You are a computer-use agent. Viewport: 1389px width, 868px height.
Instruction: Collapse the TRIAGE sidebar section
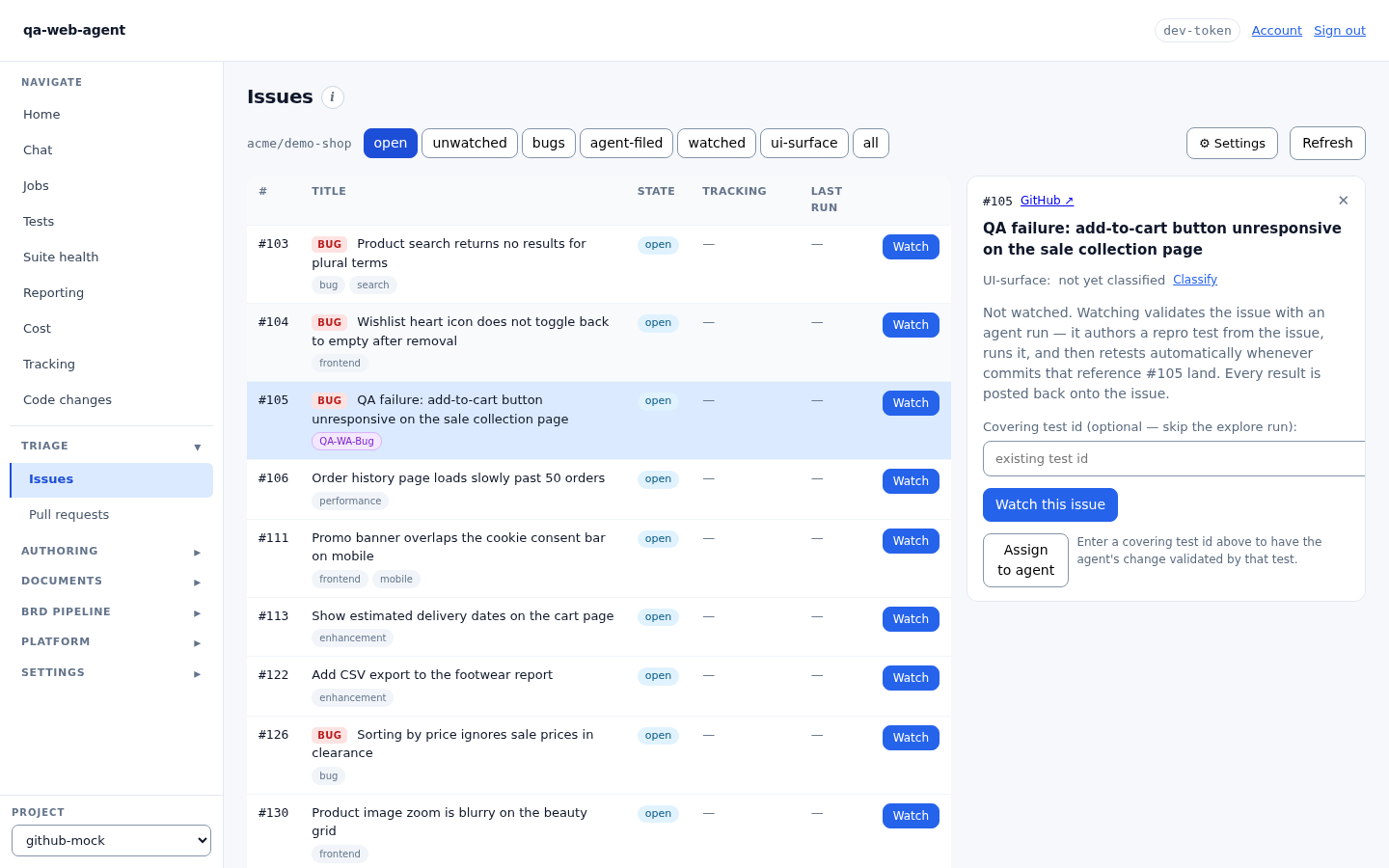pos(111,447)
